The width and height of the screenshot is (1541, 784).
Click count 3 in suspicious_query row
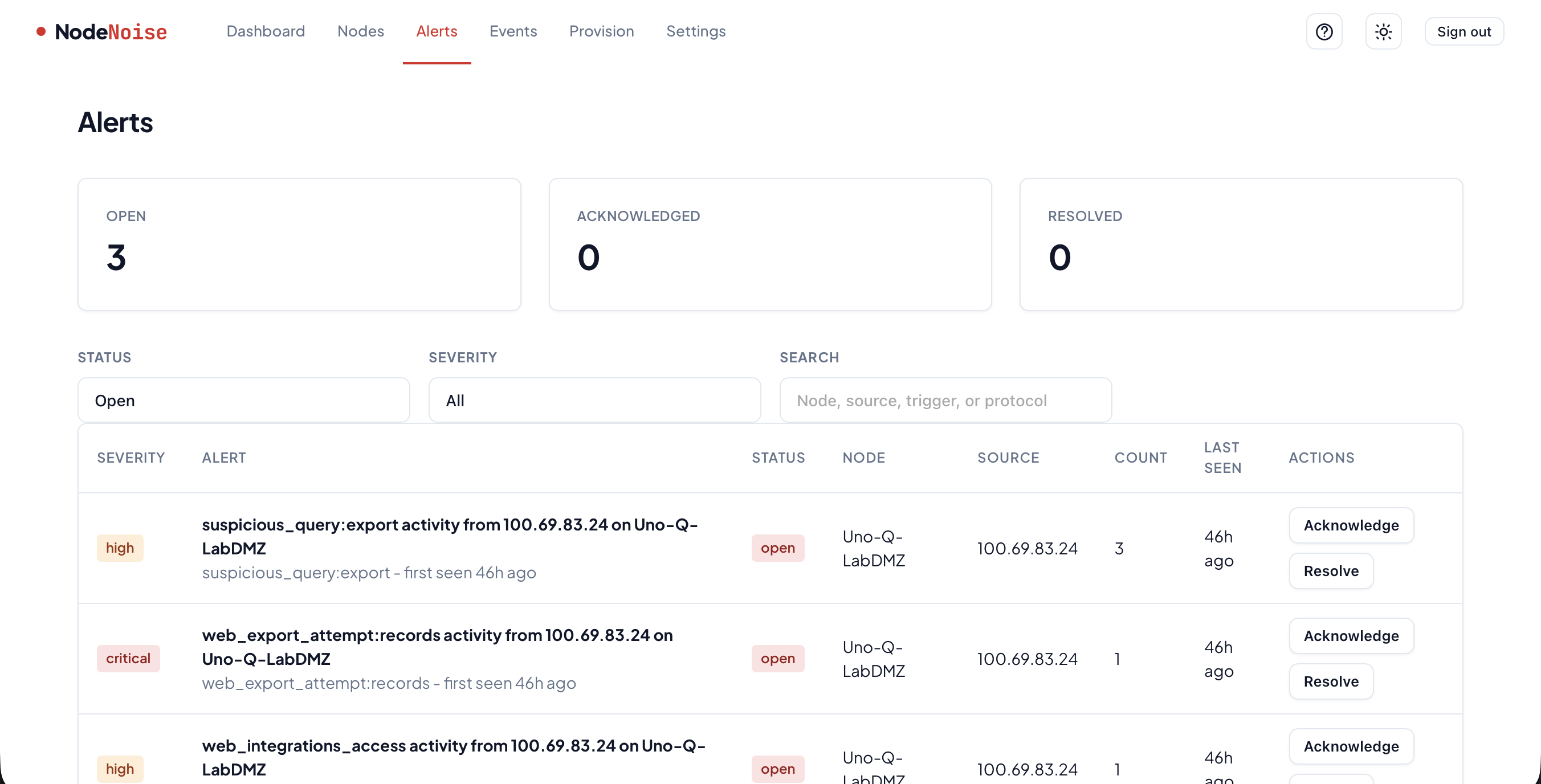(x=1119, y=548)
